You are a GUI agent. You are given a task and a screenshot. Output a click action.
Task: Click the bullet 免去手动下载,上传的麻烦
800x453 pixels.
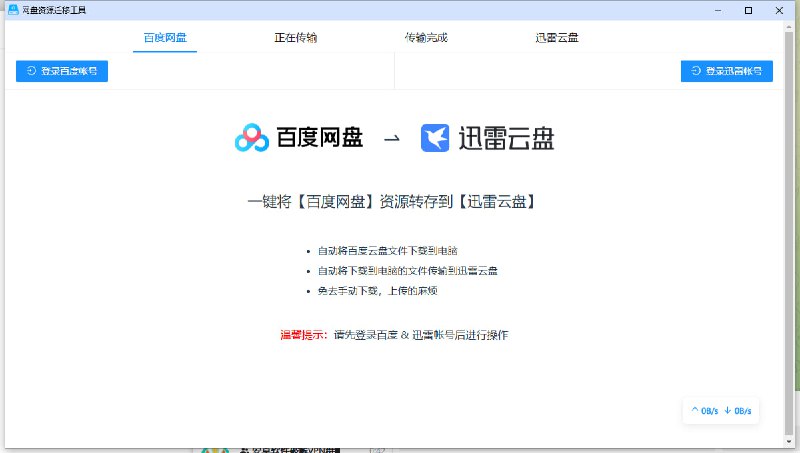(377, 291)
